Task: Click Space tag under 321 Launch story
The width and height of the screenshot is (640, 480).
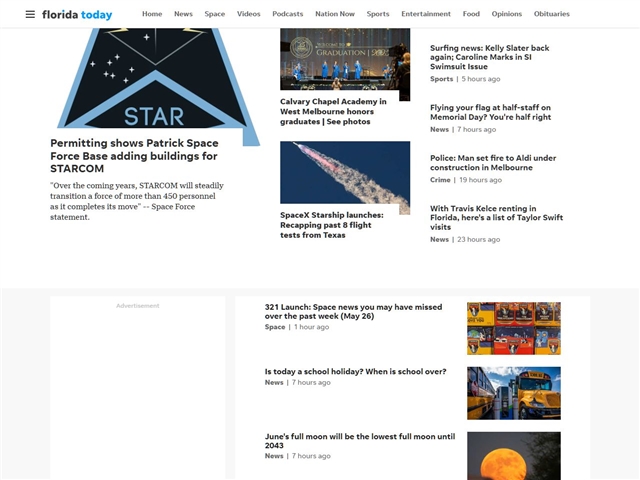Action: click(x=275, y=327)
